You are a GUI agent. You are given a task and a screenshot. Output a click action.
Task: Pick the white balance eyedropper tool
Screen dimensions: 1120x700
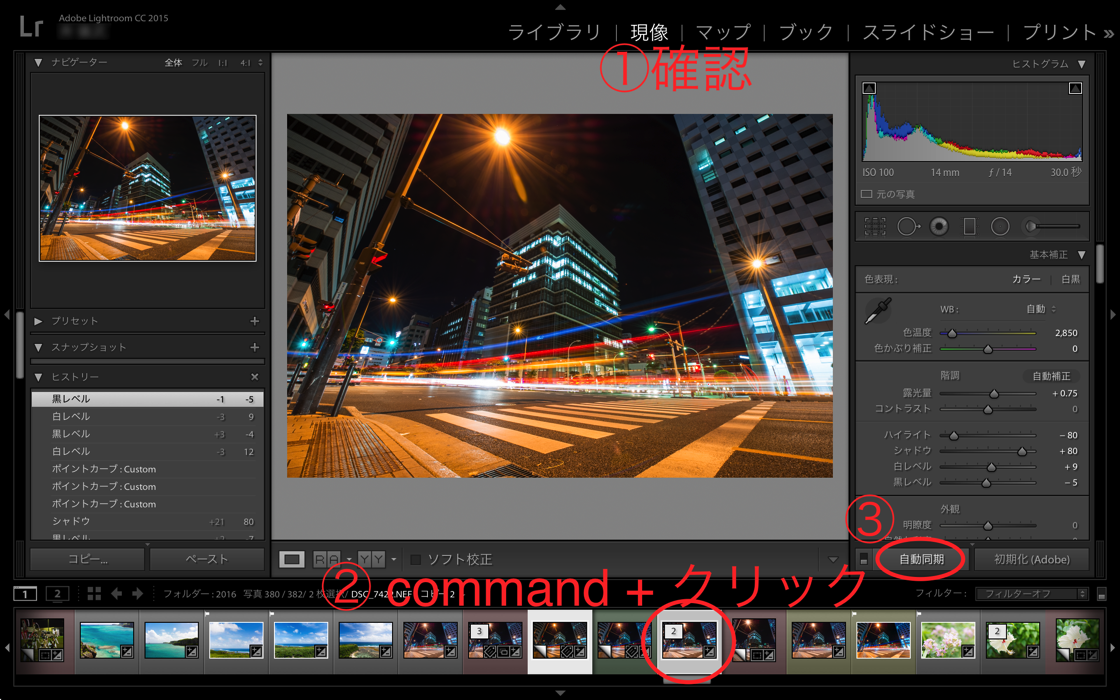tap(877, 312)
